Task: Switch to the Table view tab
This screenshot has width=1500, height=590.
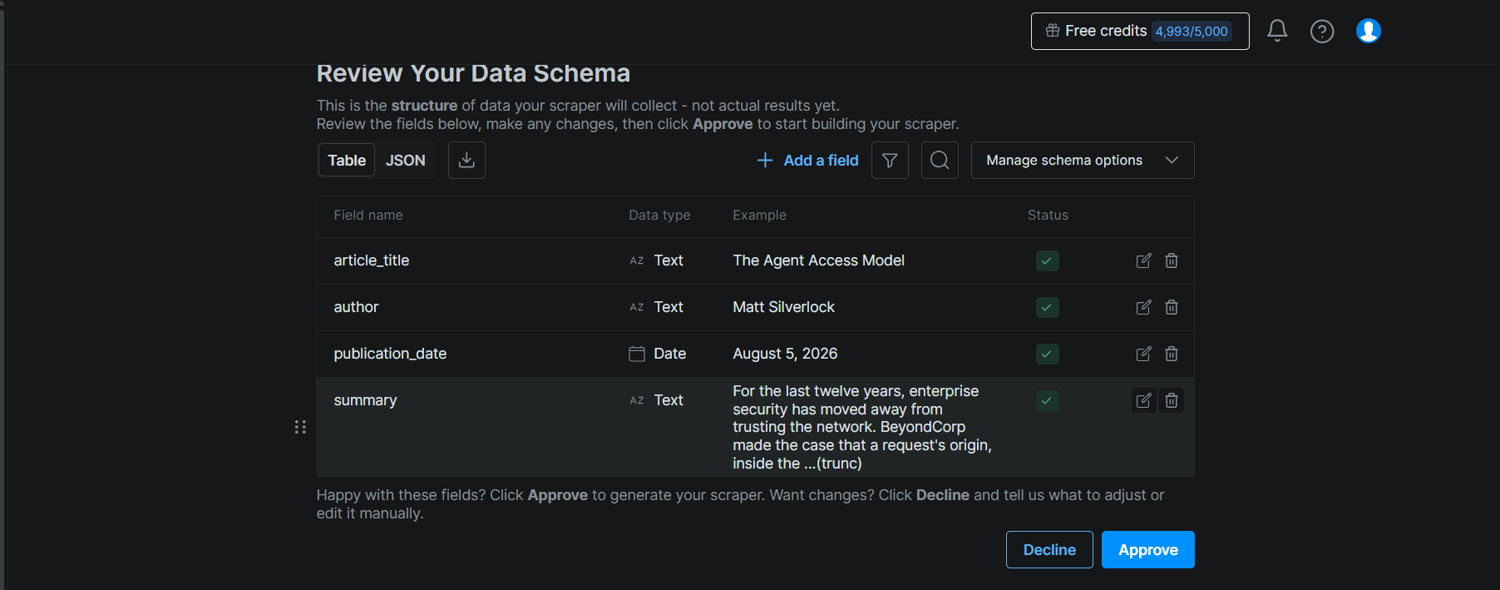Action: pos(347,160)
